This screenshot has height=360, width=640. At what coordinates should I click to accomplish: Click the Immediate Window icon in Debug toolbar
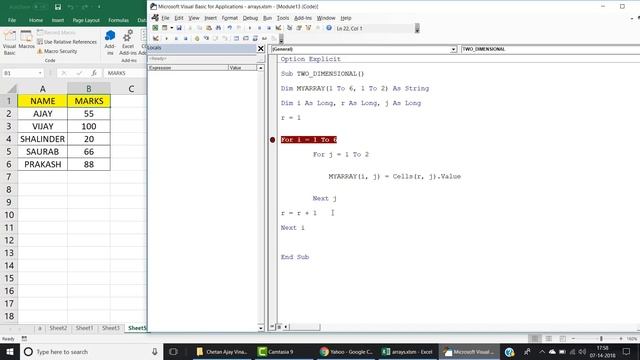point(246,38)
